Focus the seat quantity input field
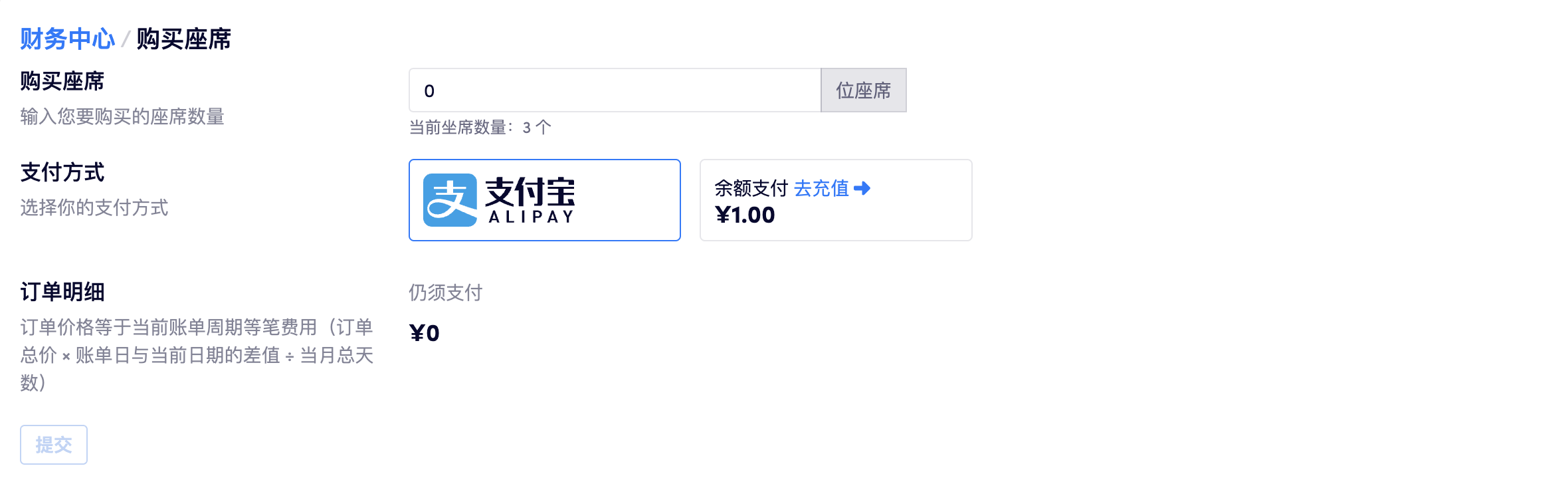1568x480 pixels. click(x=615, y=90)
